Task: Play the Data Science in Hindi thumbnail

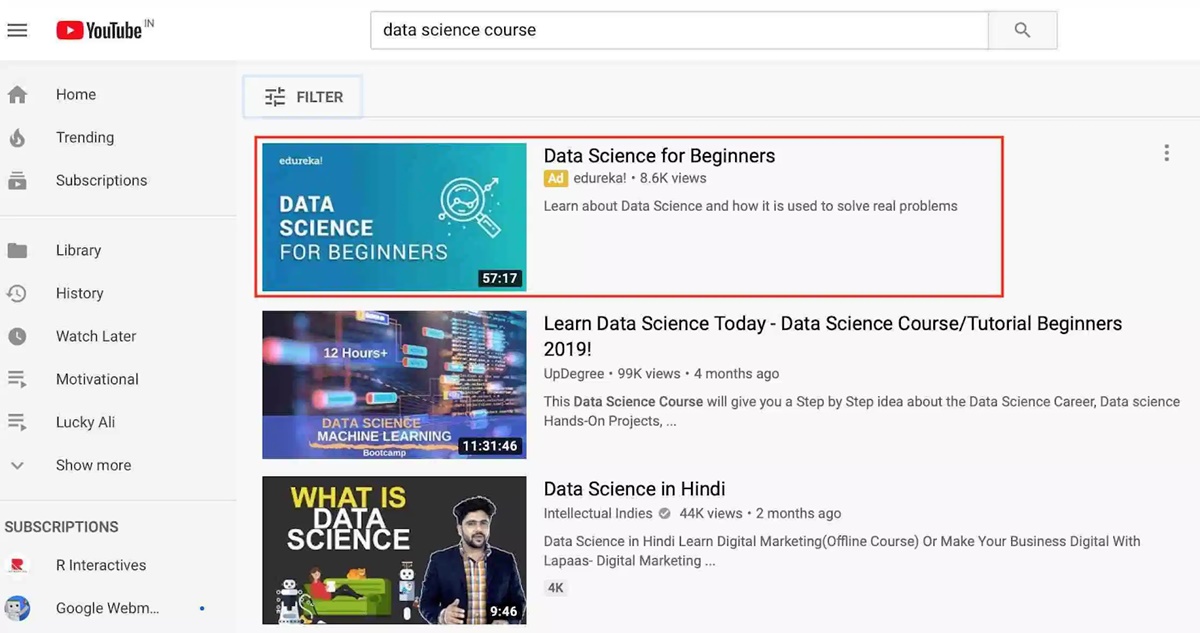Action: [394, 550]
